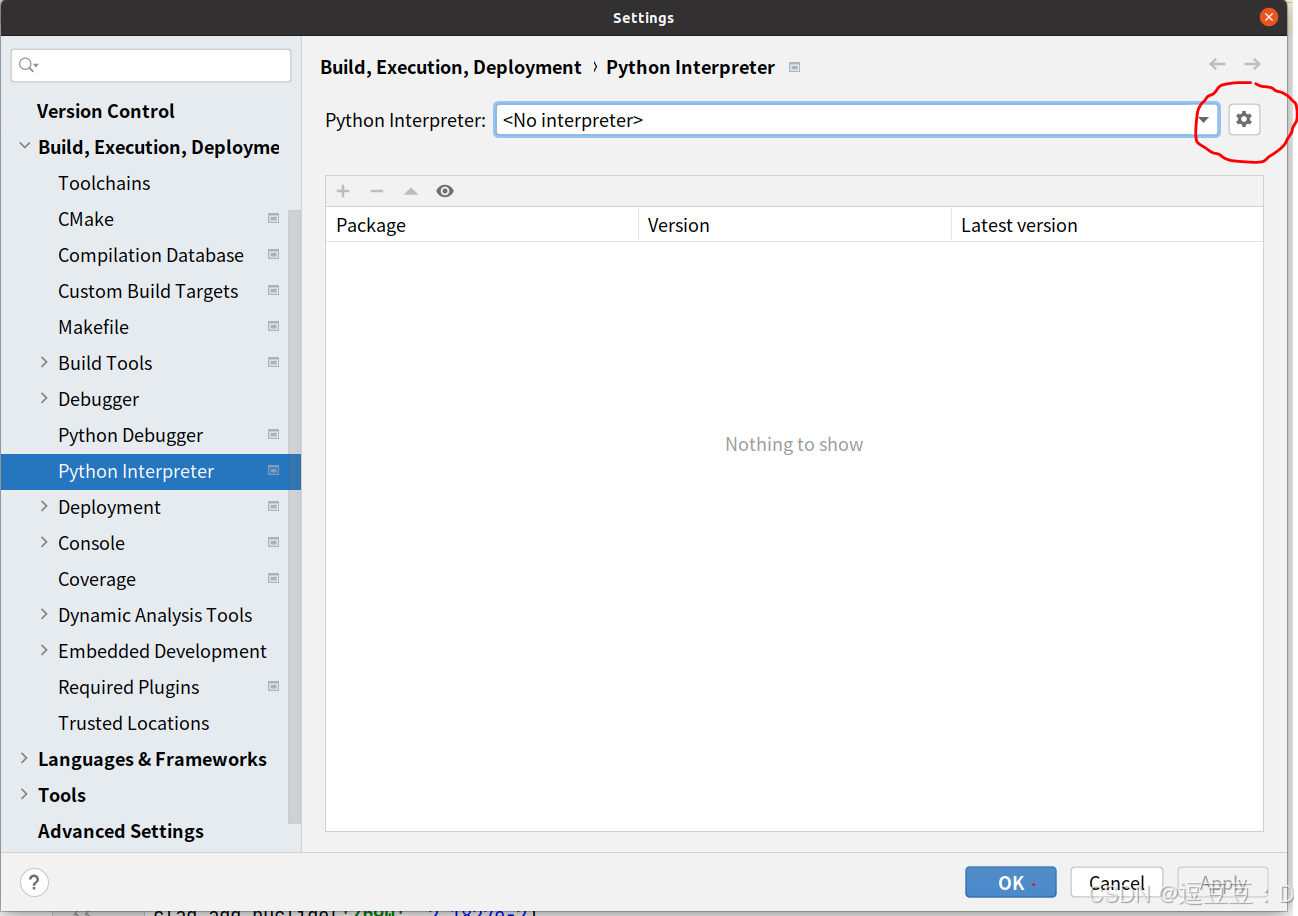Open CMake settings page
1298x916 pixels.
point(86,219)
